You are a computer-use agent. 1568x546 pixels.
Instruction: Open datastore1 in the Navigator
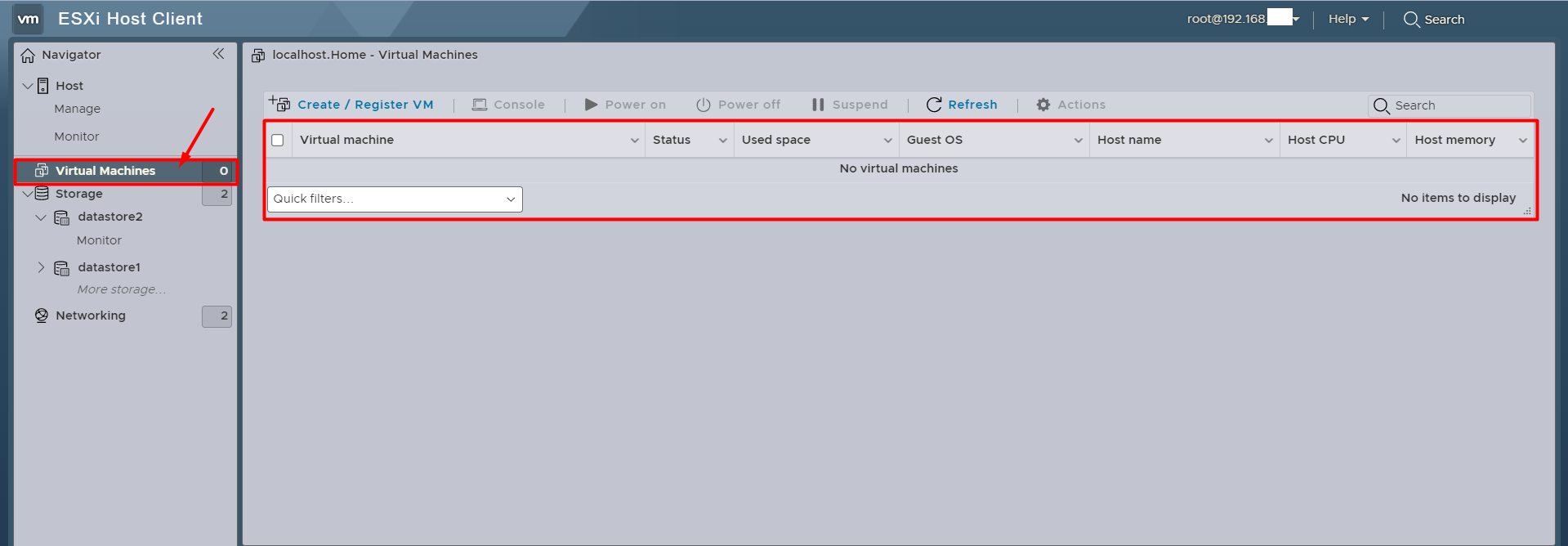[x=109, y=267]
